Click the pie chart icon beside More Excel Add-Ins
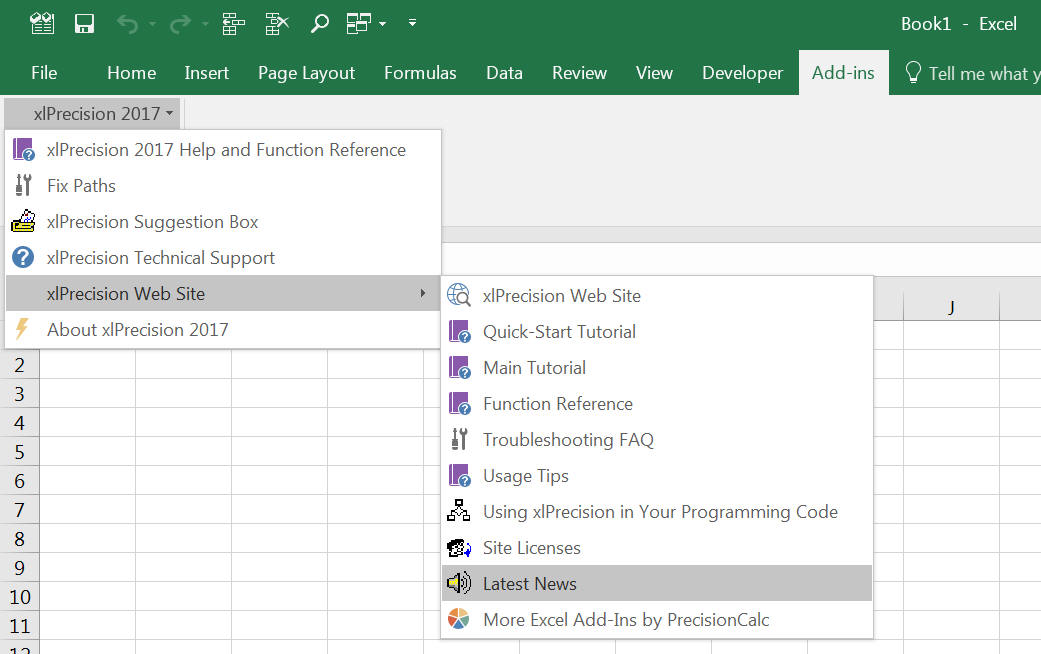1041x654 pixels. click(459, 619)
